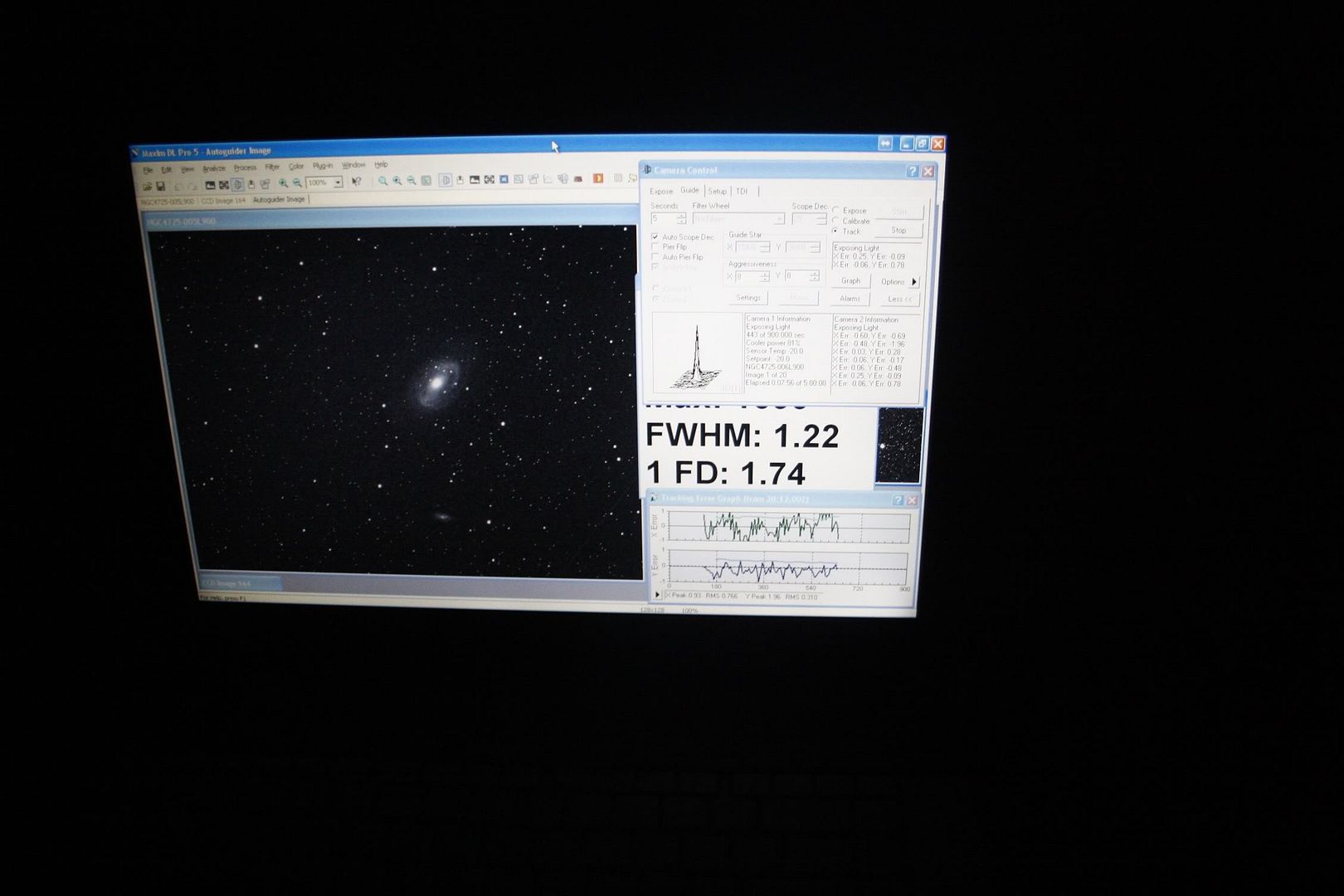Open the Analyze menu
This screenshot has width=1344, height=896.
[x=214, y=168]
